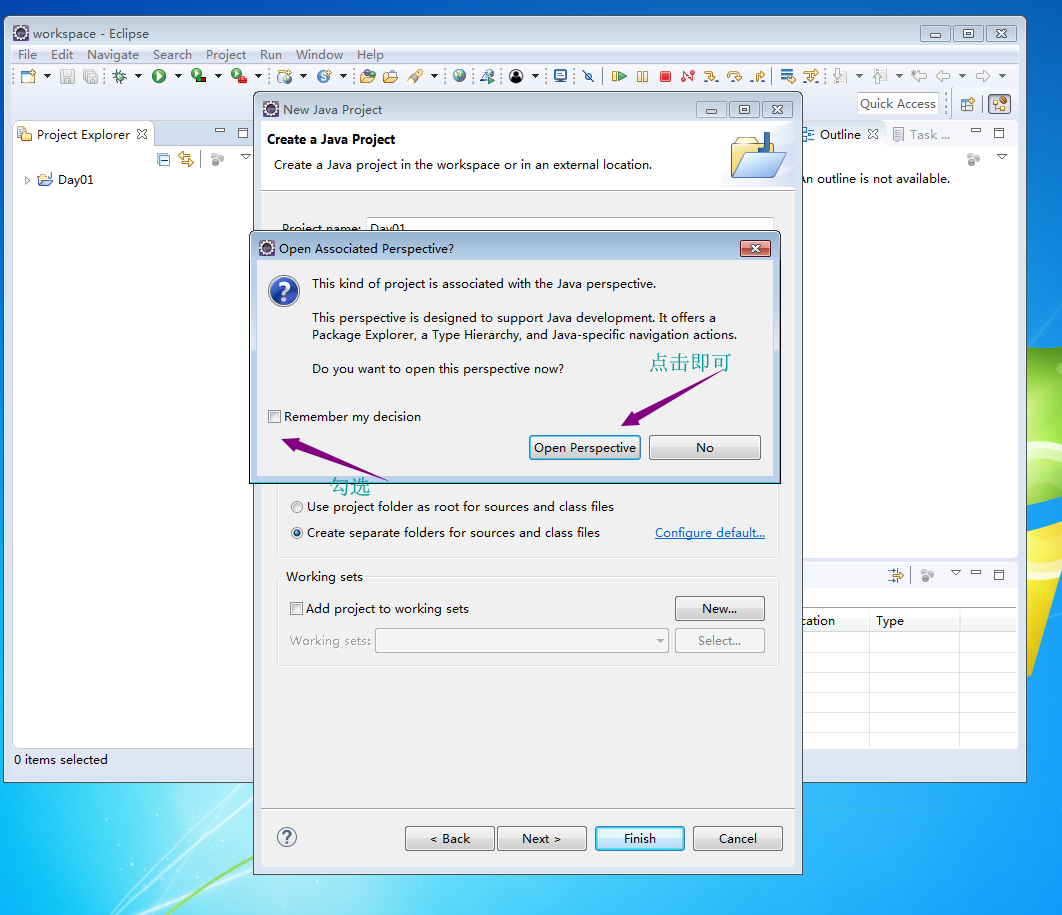Click the Save disk icon in toolbar
1062x915 pixels.
click(67, 77)
